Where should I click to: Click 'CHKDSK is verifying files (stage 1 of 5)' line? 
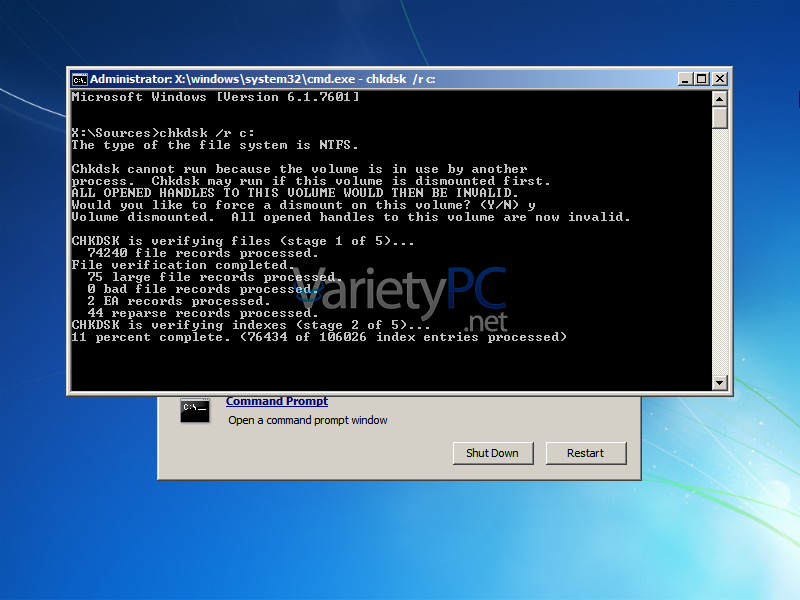[x=243, y=241]
